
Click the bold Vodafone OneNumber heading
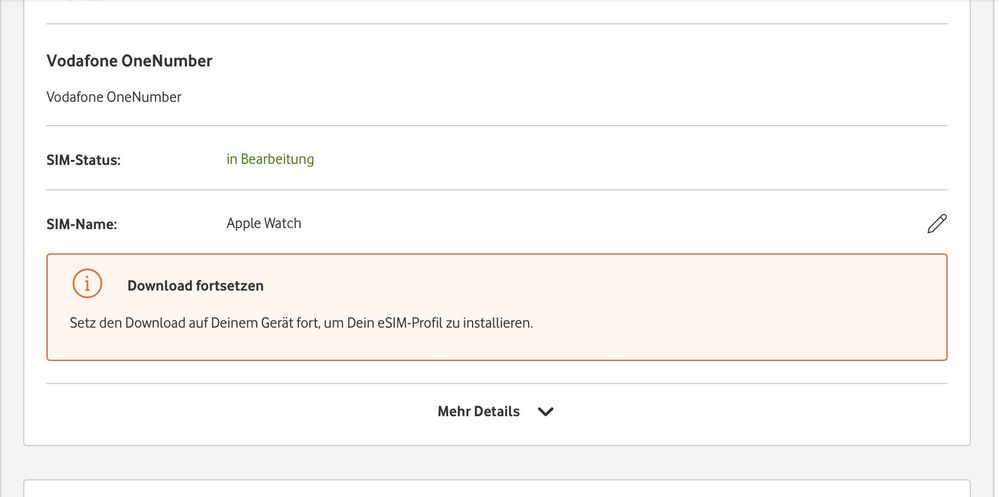(129, 61)
